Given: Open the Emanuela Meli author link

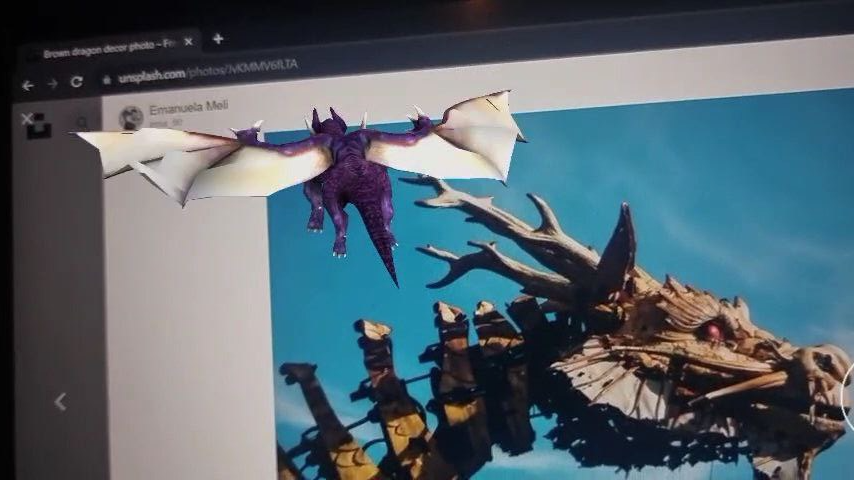Looking at the screenshot, I should point(188,107).
